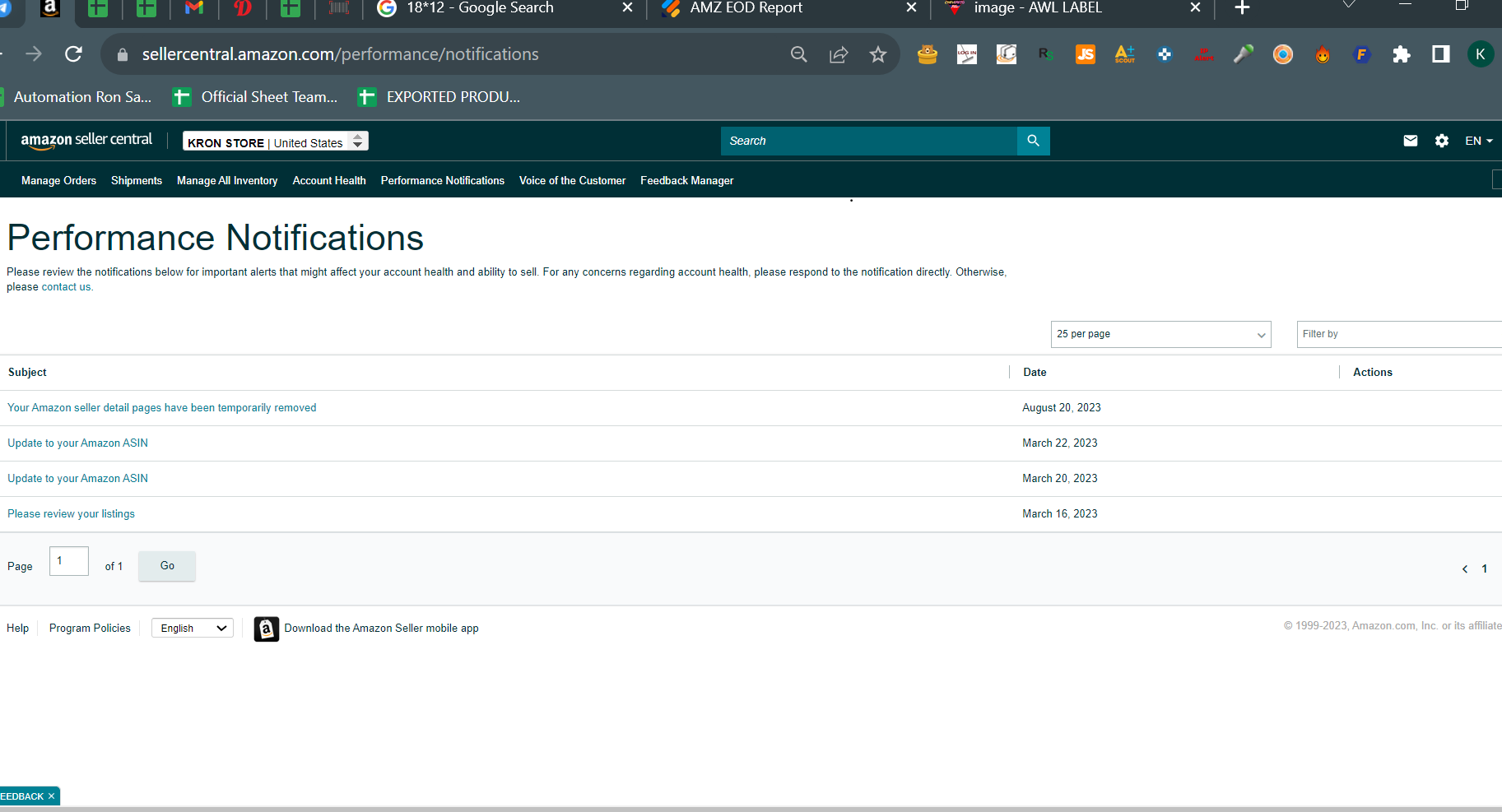Share this page via the share icon

click(839, 54)
